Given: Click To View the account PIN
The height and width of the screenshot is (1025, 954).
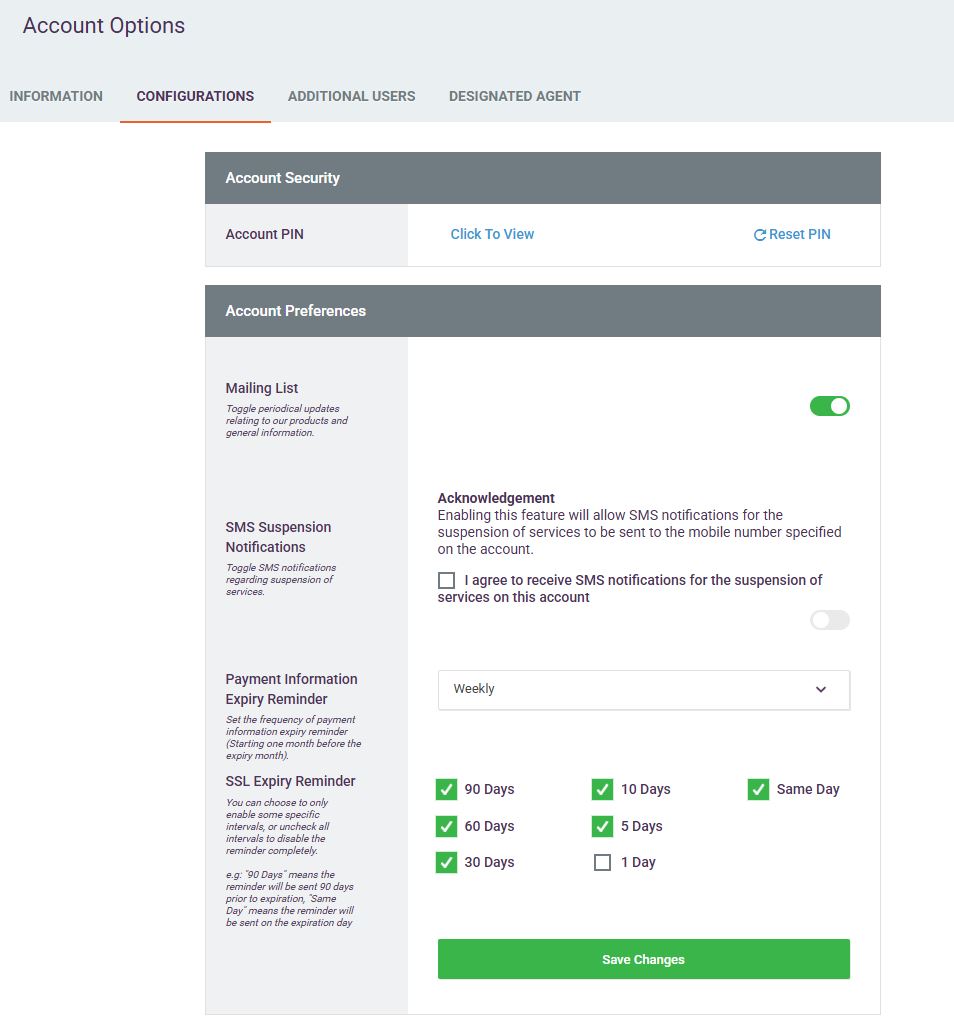Looking at the screenshot, I should (x=492, y=234).
